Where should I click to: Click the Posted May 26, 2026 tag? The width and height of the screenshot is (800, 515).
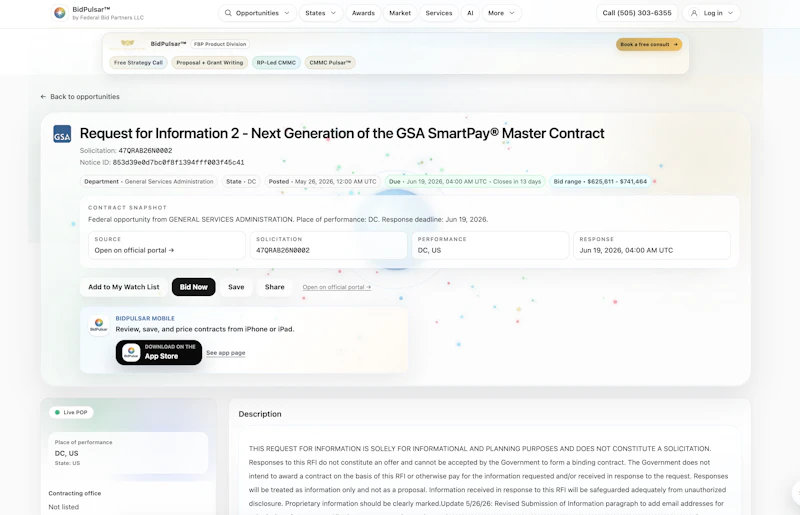pos(322,182)
